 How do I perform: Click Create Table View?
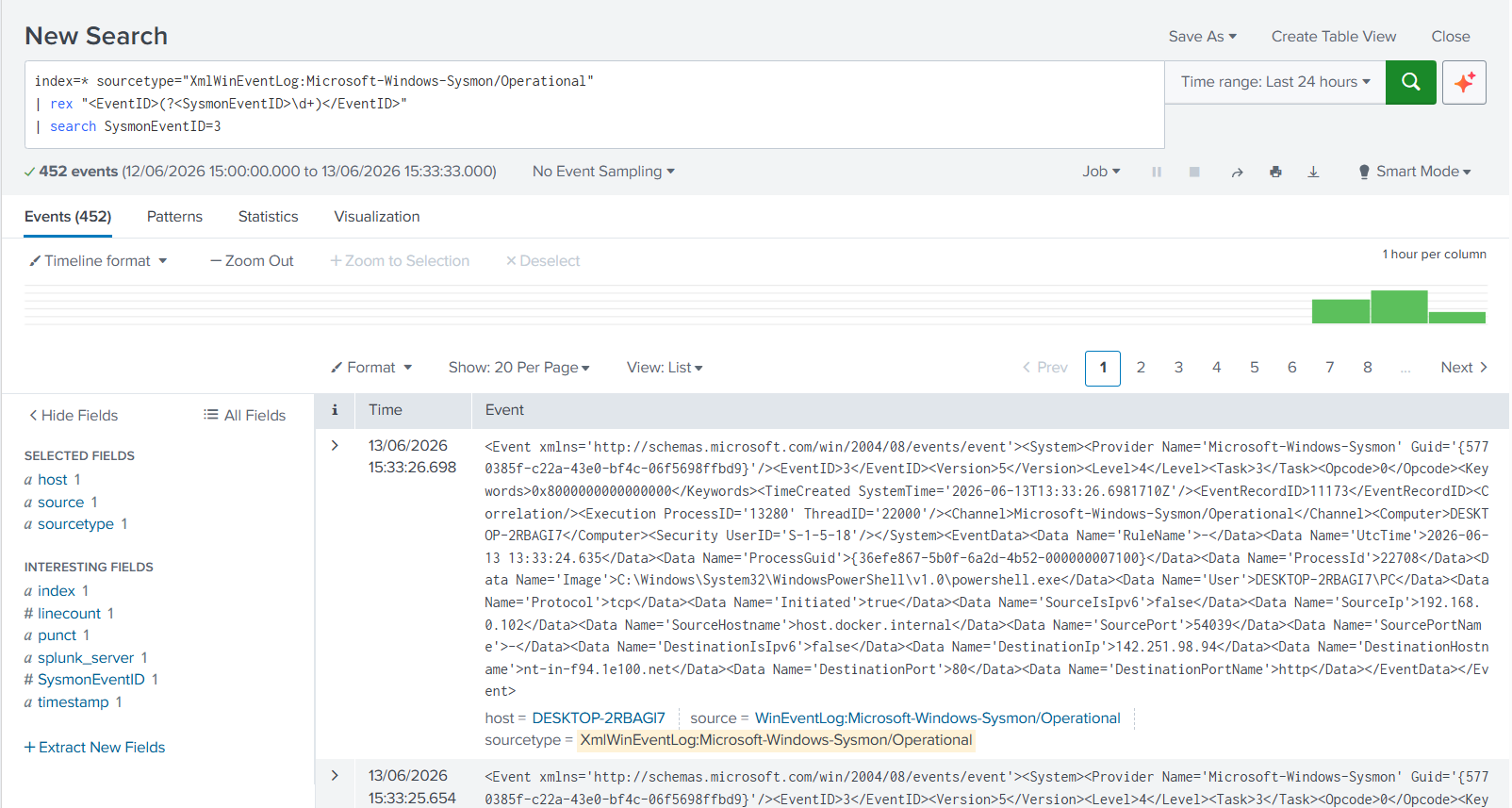[x=1334, y=36]
